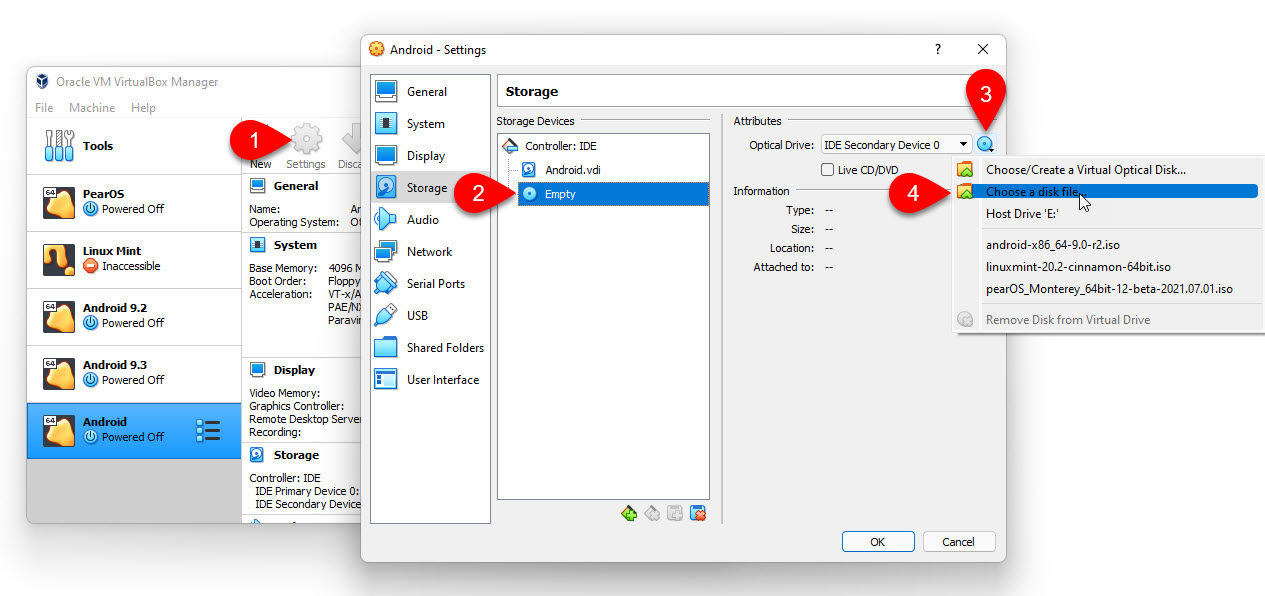Pick pearOS_Monterey 64bit iso from list
Image resolution: width=1265 pixels, height=596 pixels.
click(x=1107, y=289)
